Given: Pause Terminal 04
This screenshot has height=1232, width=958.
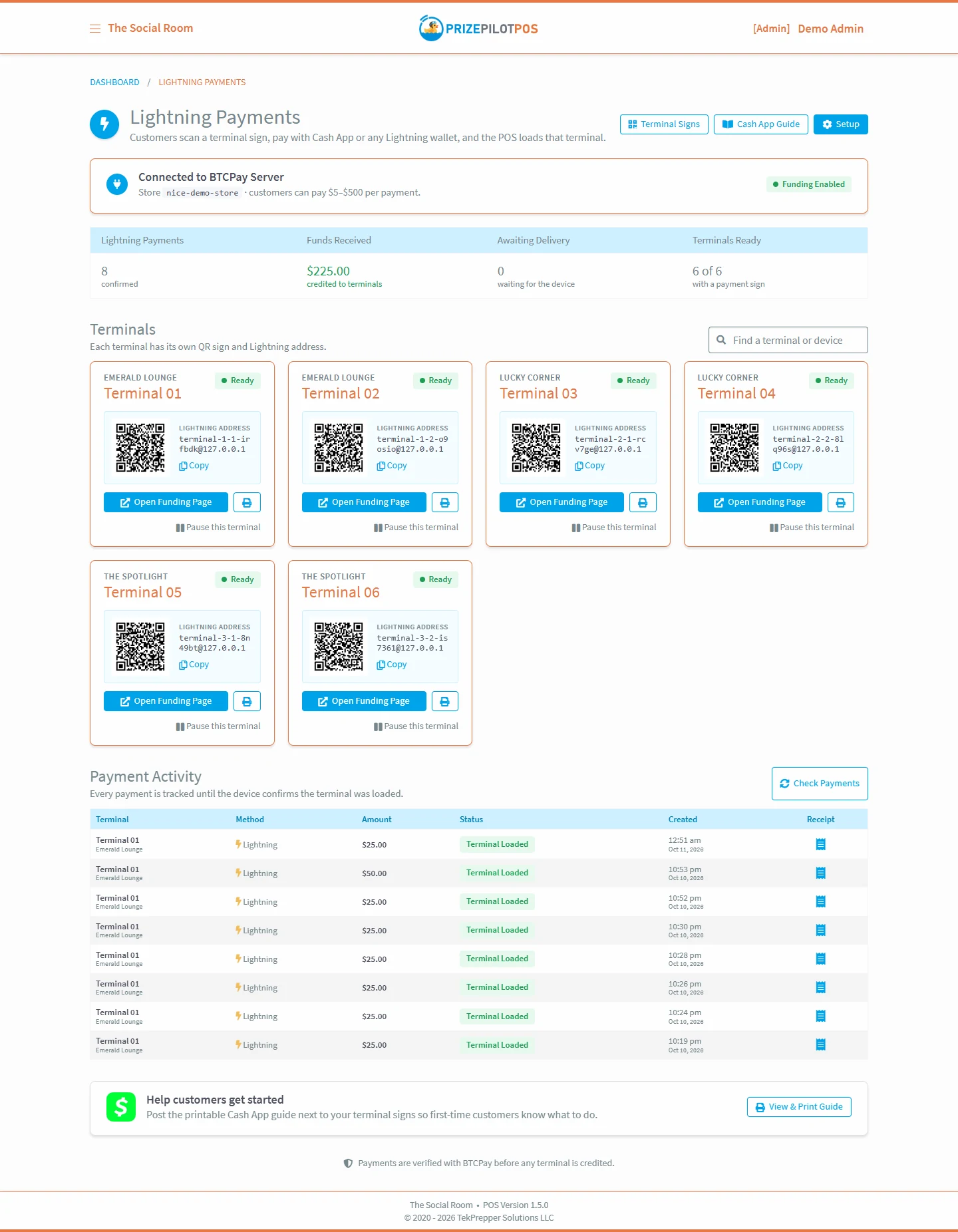Looking at the screenshot, I should pos(812,528).
